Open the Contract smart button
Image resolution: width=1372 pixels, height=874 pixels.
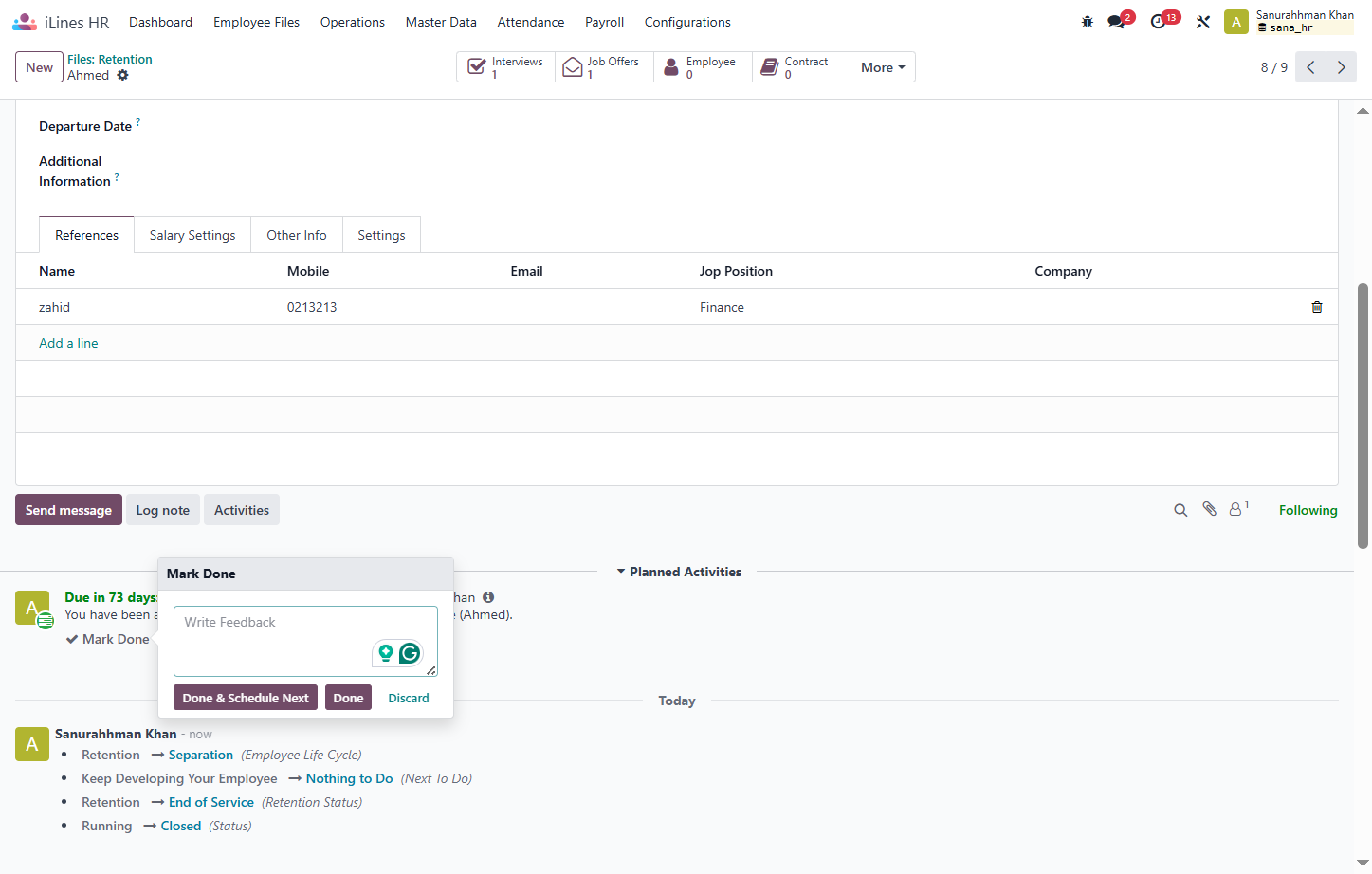pos(801,67)
